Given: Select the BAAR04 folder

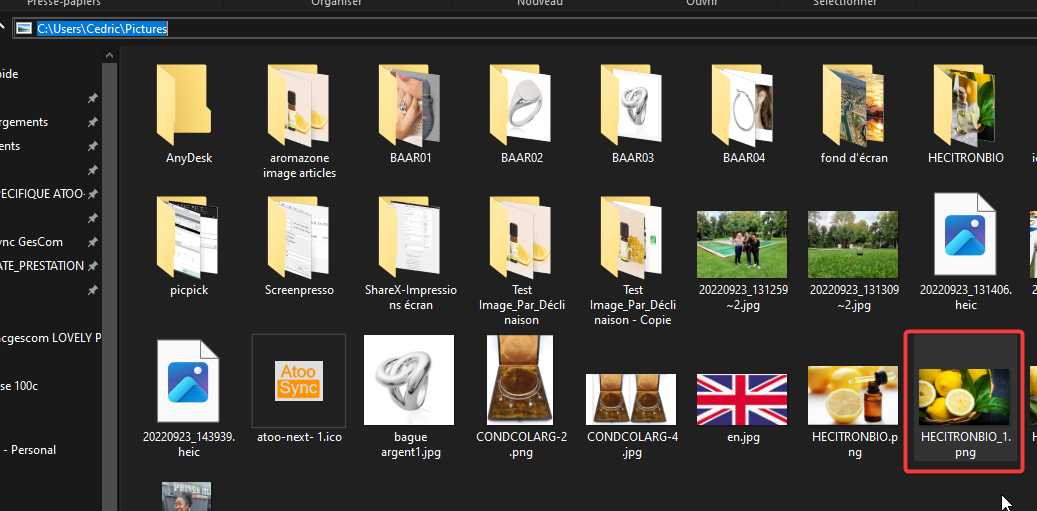Looking at the screenshot, I should 743,114.
